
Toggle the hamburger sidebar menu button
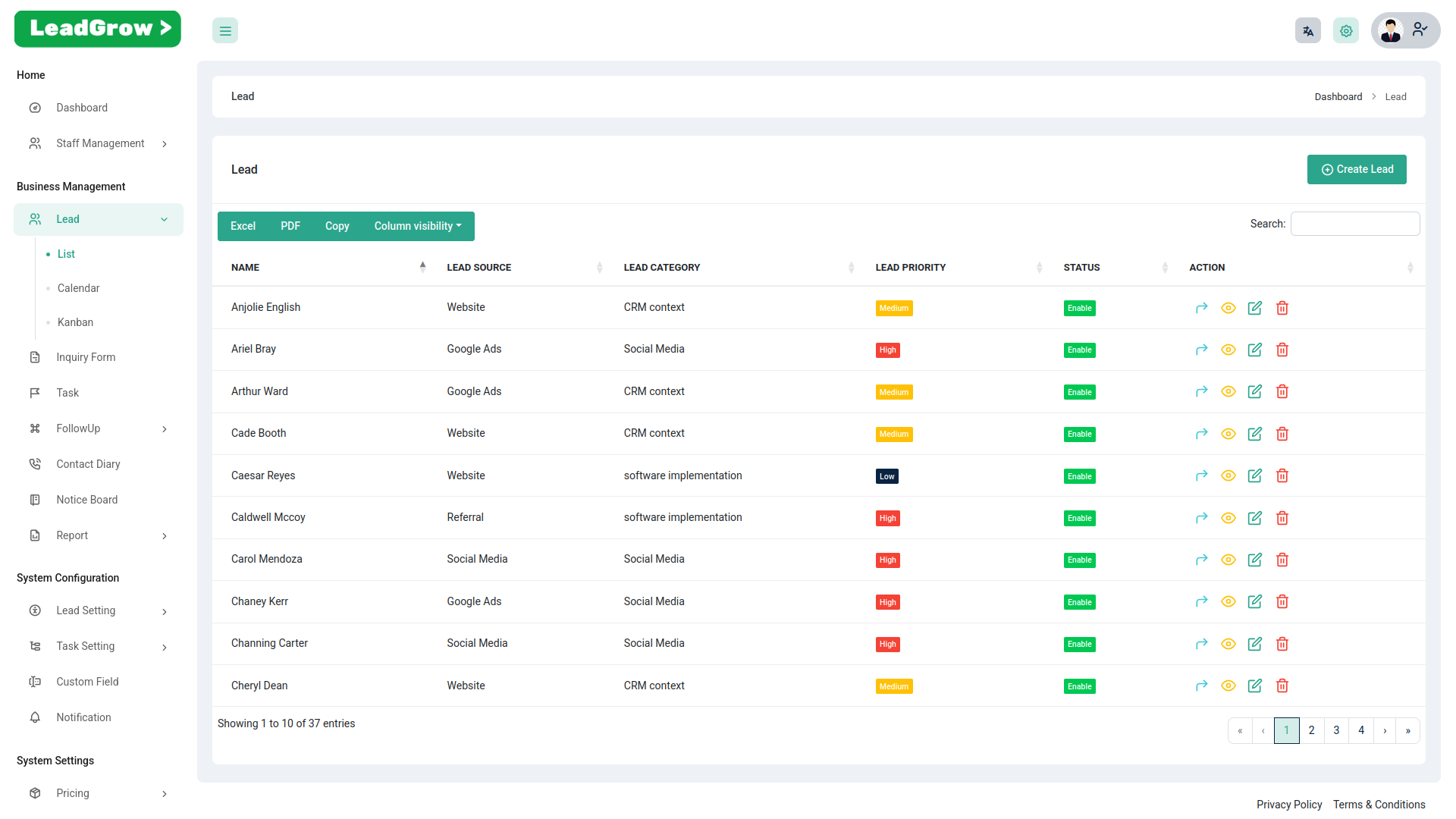point(225,31)
